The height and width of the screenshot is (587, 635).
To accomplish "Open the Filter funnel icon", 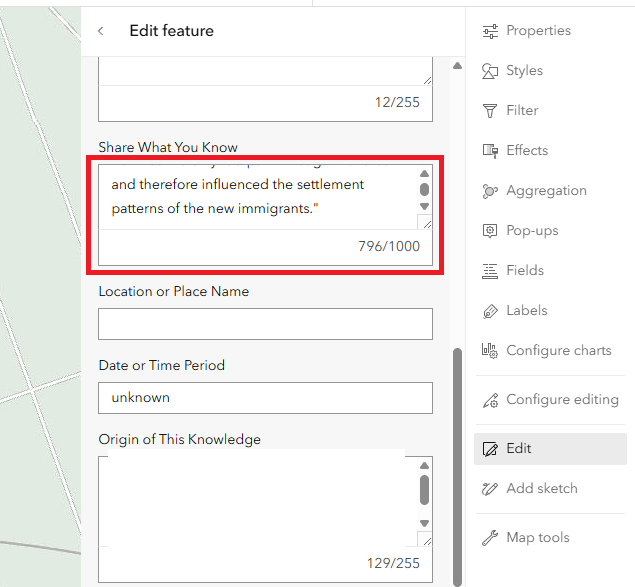I will (490, 111).
